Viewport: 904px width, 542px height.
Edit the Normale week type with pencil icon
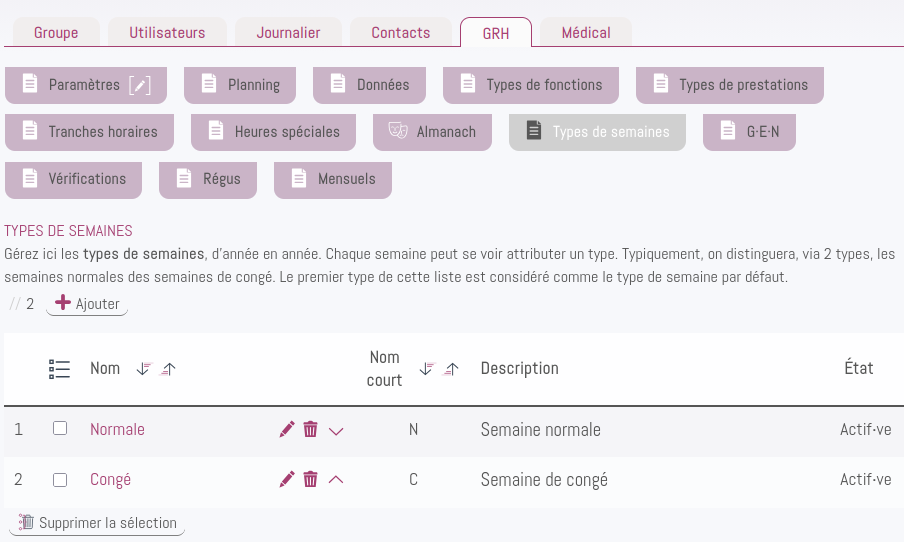click(x=287, y=429)
